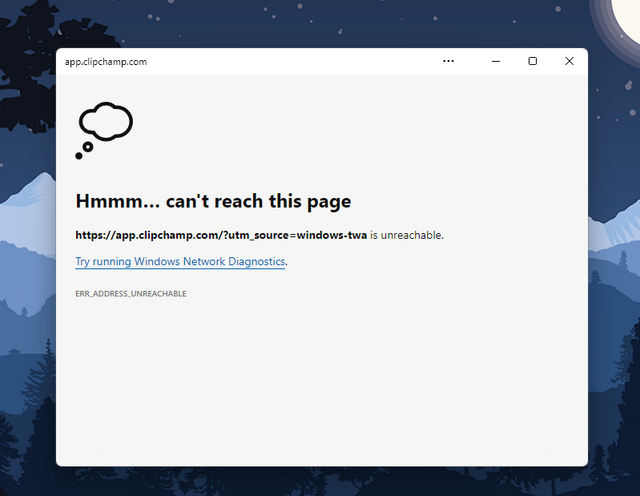This screenshot has width=640, height=496.
Task: Click the thought cloud error icon
Action: point(104,130)
